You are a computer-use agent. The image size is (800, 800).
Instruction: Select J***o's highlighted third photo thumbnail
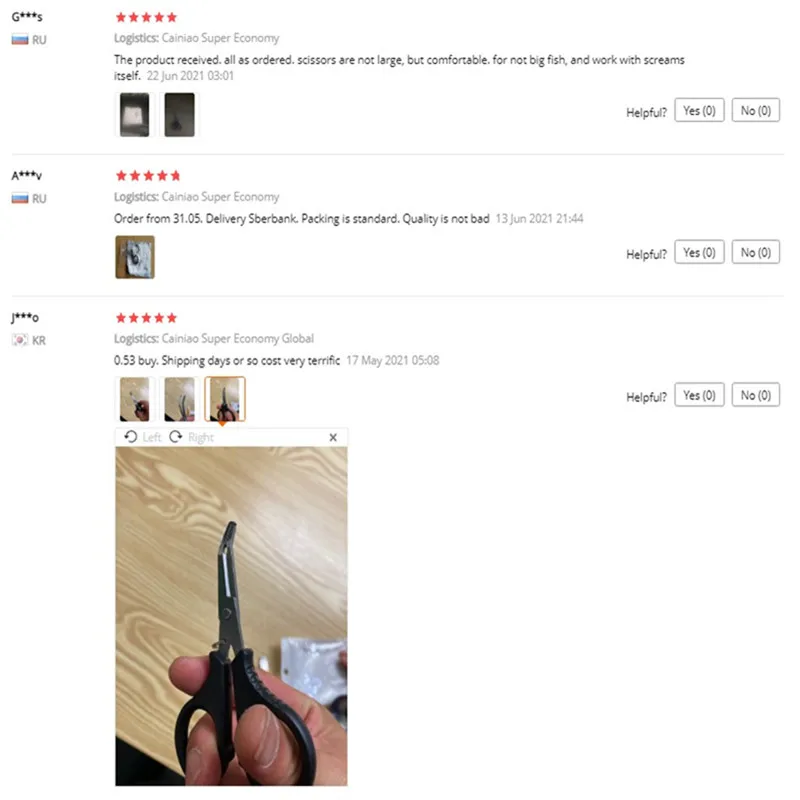225,399
